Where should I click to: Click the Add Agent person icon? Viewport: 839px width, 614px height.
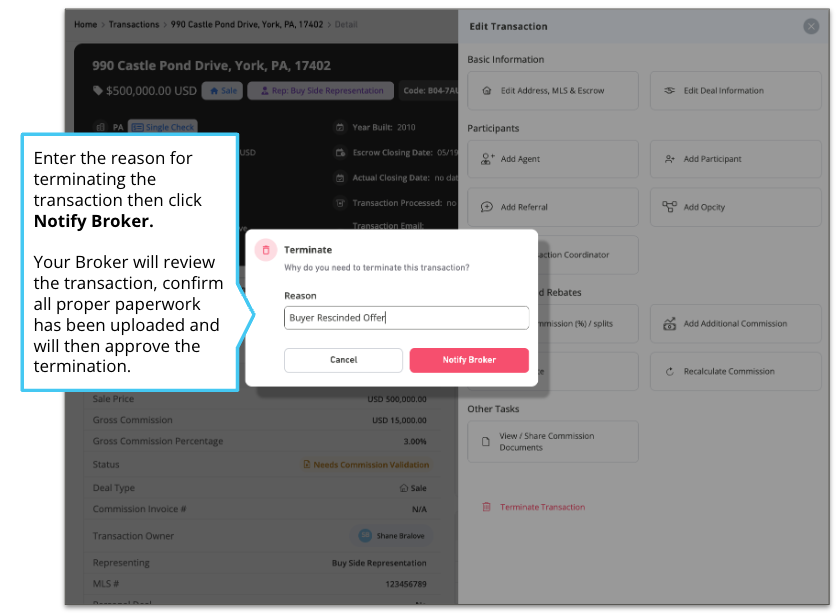487,159
